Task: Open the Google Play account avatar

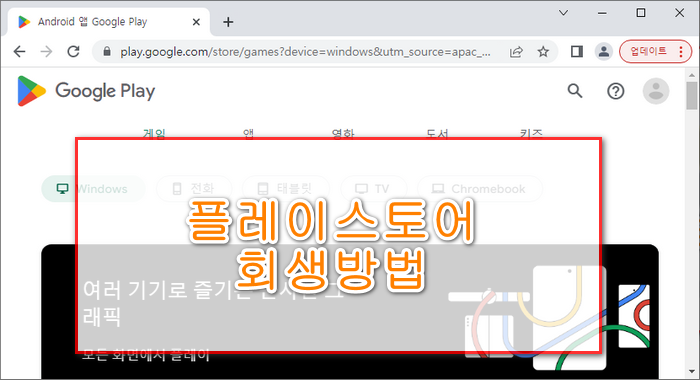Action: pyautogui.click(x=656, y=91)
